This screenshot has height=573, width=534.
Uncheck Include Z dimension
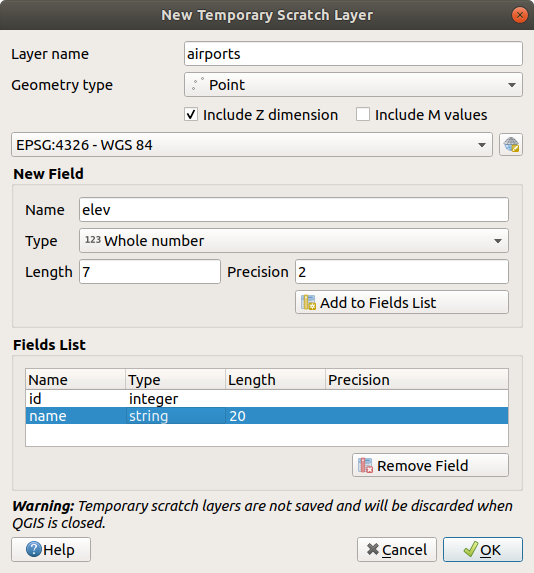click(191, 114)
